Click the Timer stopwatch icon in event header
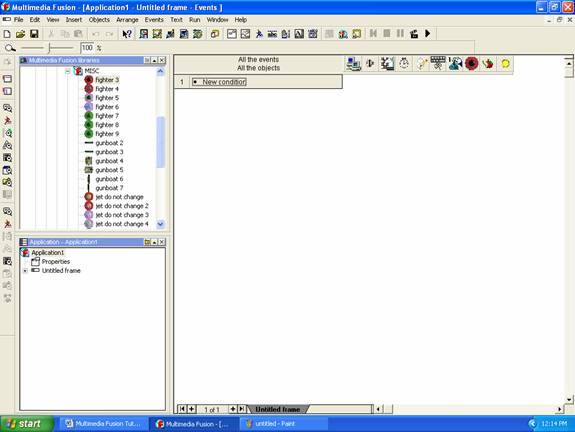This screenshot has width=575, height=432. pyautogui.click(x=404, y=64)
